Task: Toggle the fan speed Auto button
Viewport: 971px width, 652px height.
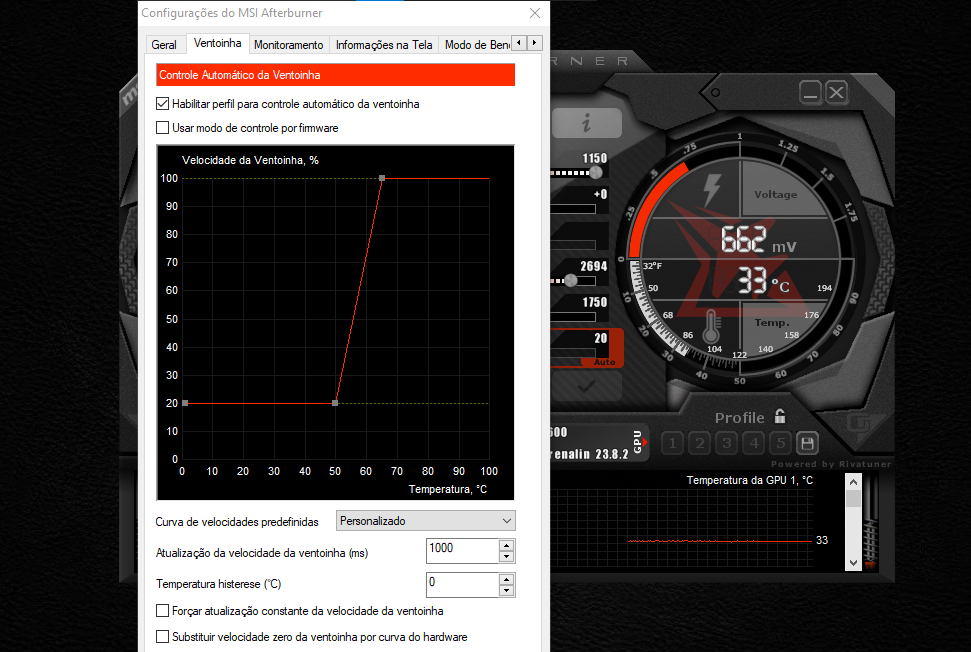Action: click(x=604, y=362)
